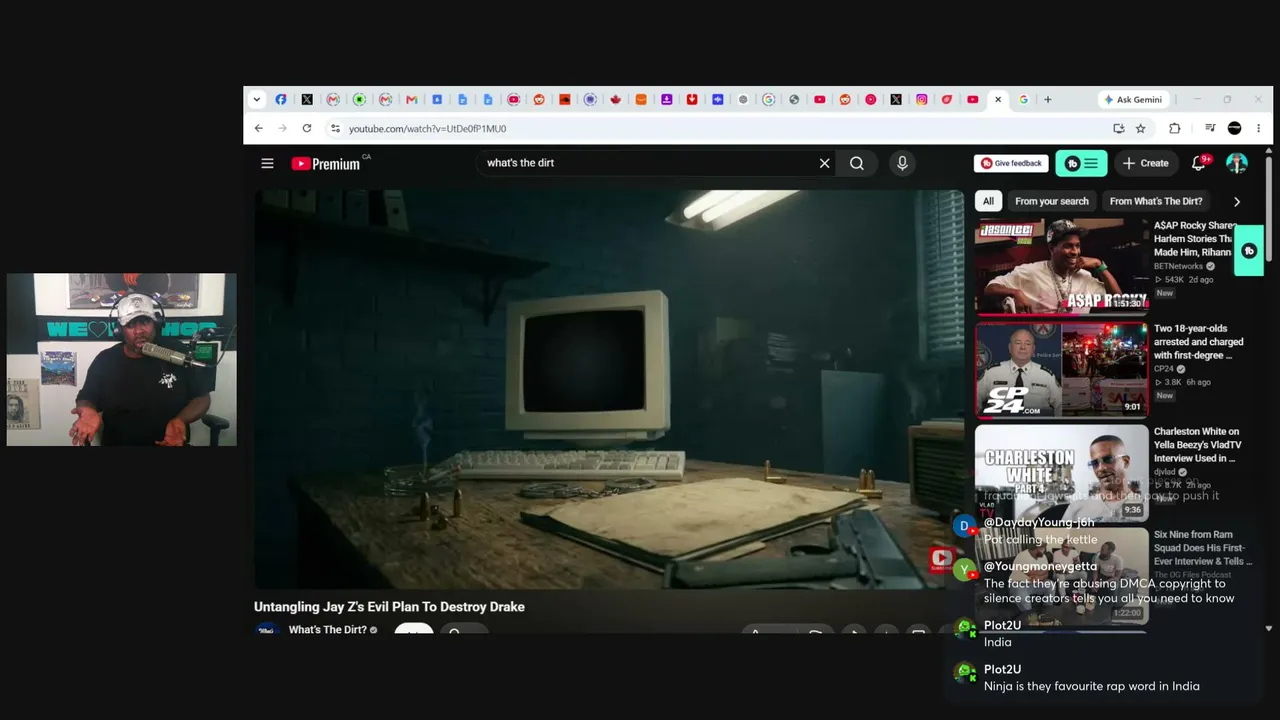Open the media controls icon in Chrome toolbar

click(1210, 128)
